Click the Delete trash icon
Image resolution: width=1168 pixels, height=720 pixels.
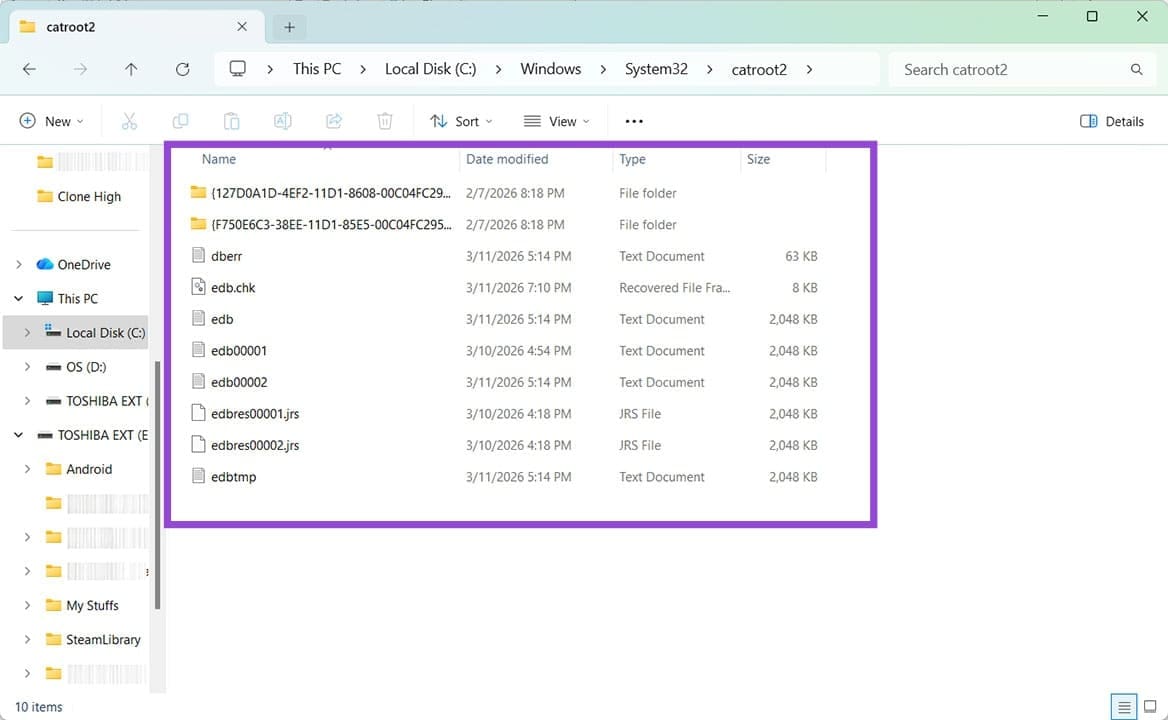(x=384, y=120)
